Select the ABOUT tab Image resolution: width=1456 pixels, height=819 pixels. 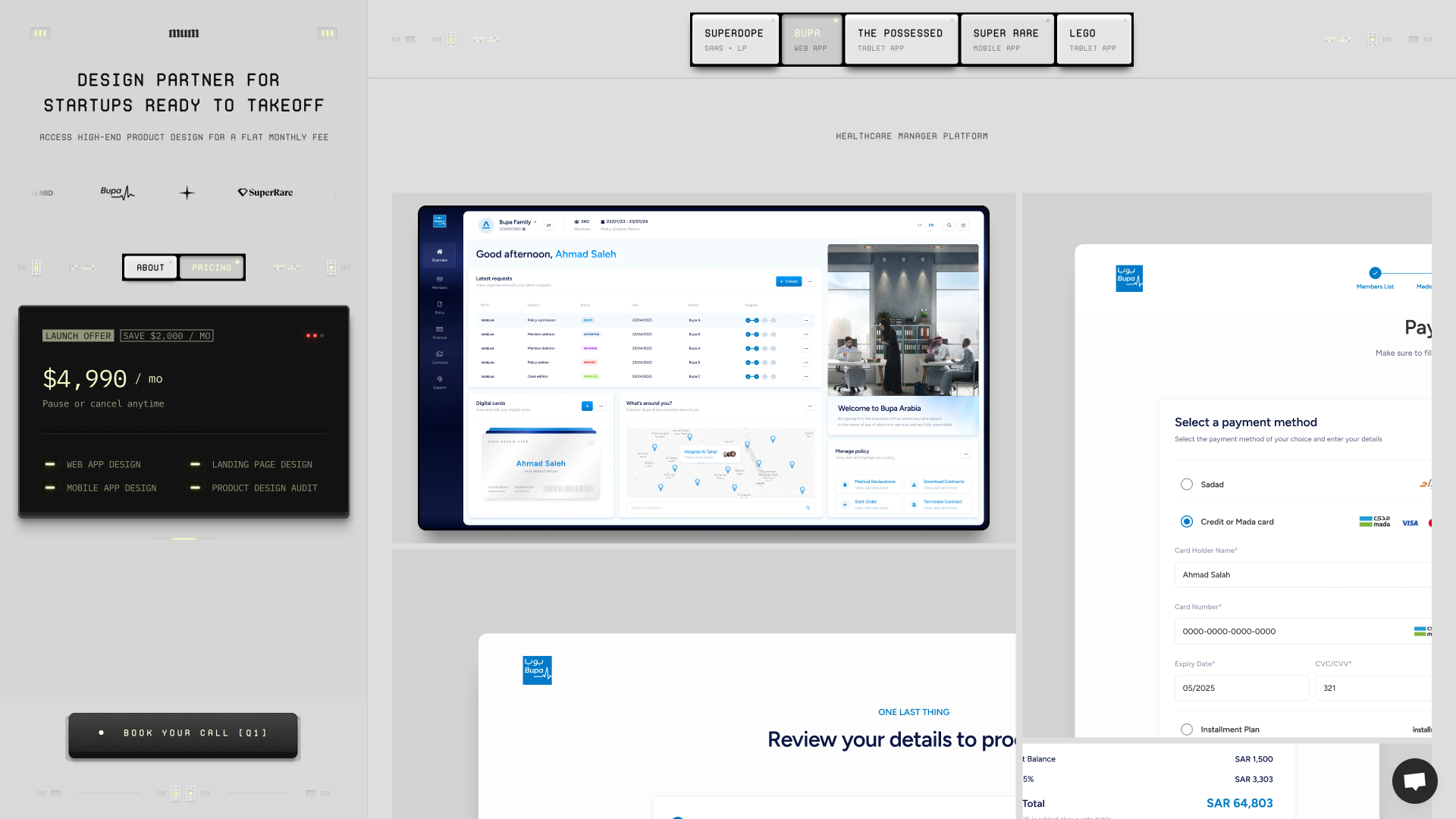[x=150, y=268]
